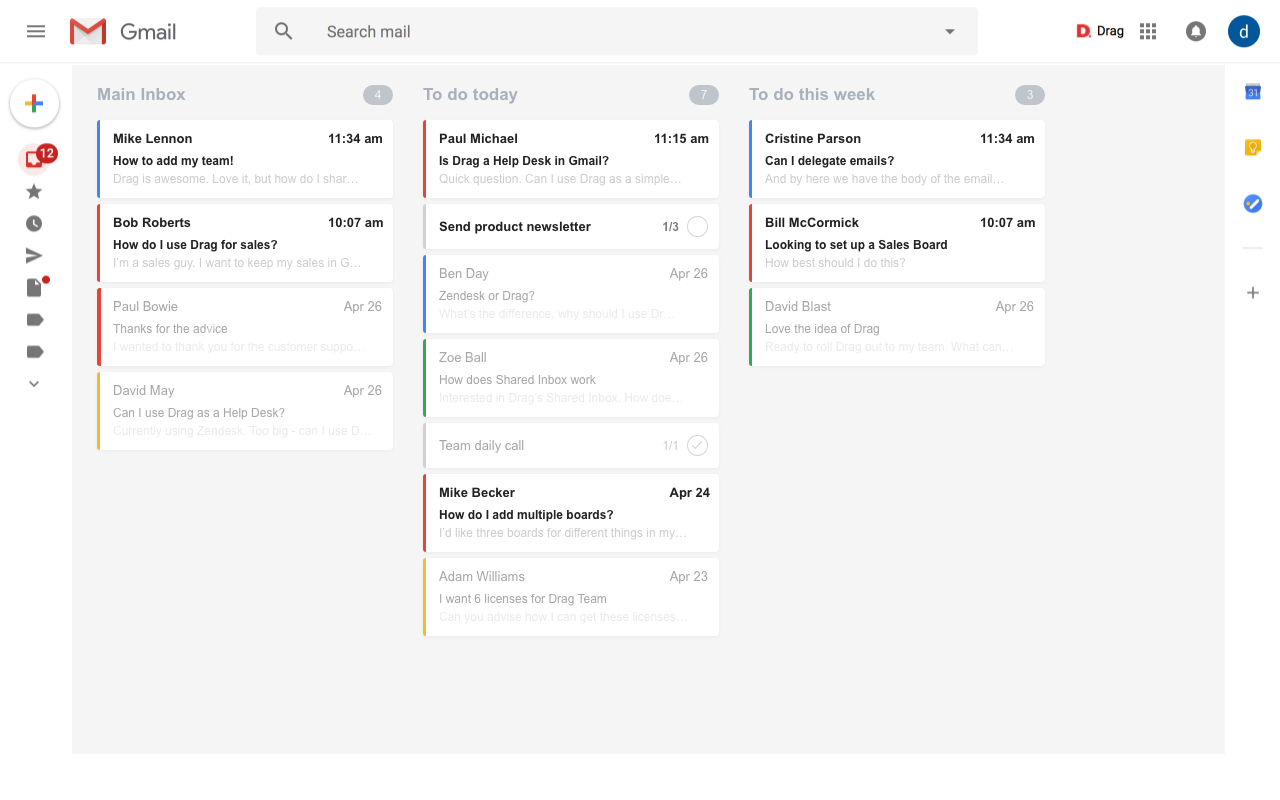Viewport: 1280px width, 800px height.
Task: Click the Gmail logo
Action: 123,32
